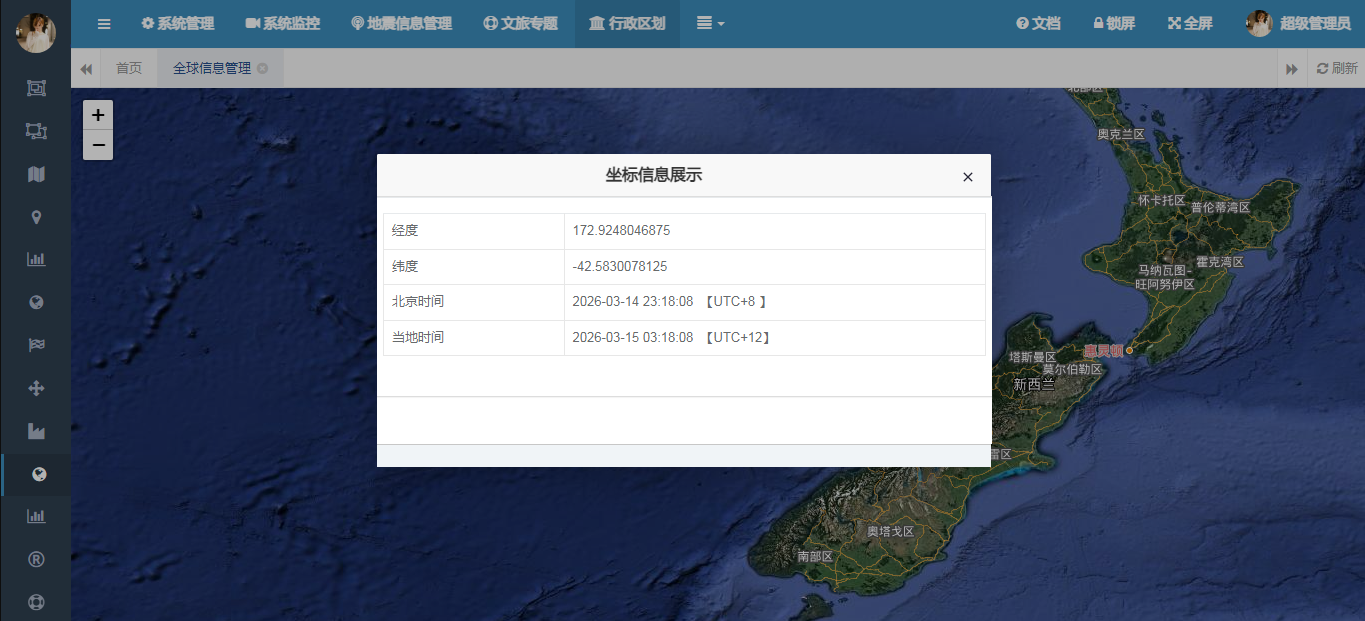This screenshot has height=621, width=1365.
Task: Click the 经度 label cell
Action: [x=474, y=231]
